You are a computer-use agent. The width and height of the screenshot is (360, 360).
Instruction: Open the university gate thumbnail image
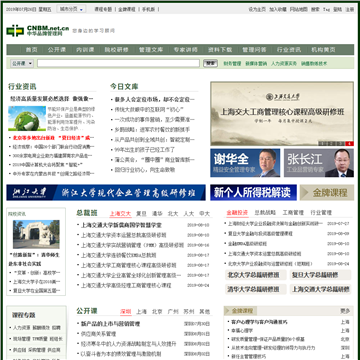(36, 234)
